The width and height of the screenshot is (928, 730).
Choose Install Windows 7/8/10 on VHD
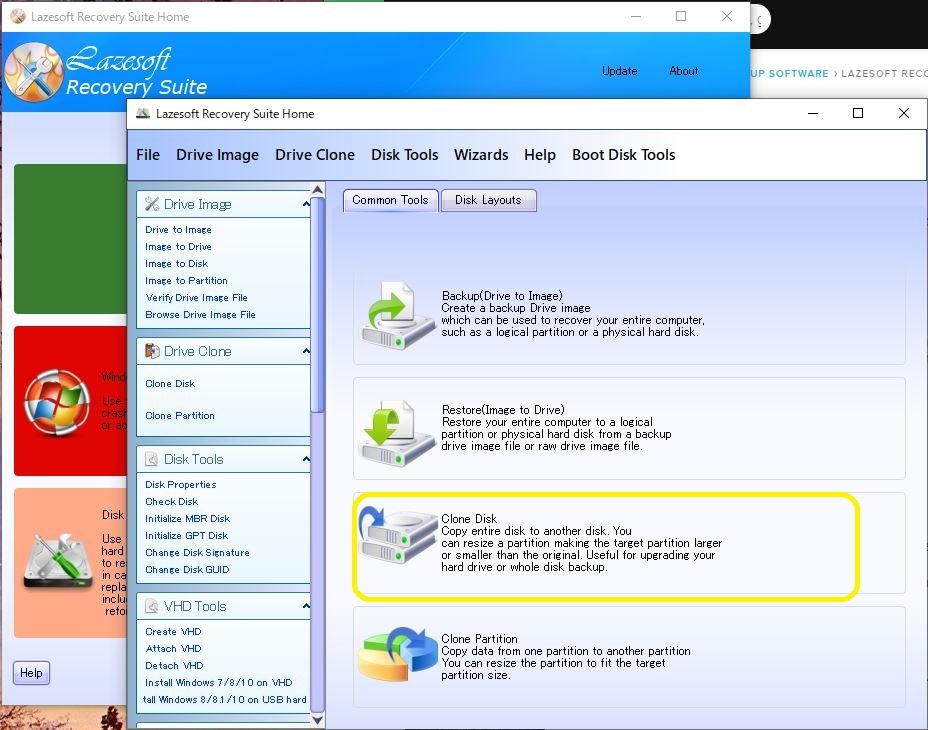(219, 683)
